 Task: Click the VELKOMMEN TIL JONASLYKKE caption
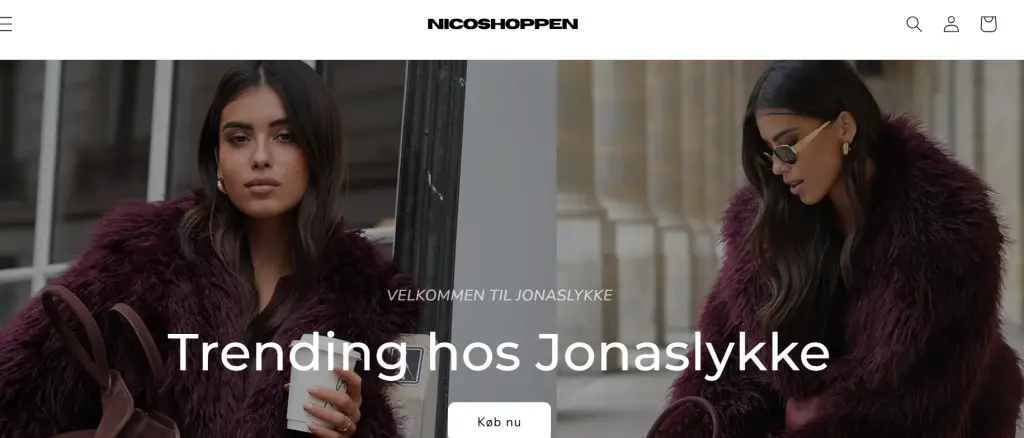(x=499, y=296)
